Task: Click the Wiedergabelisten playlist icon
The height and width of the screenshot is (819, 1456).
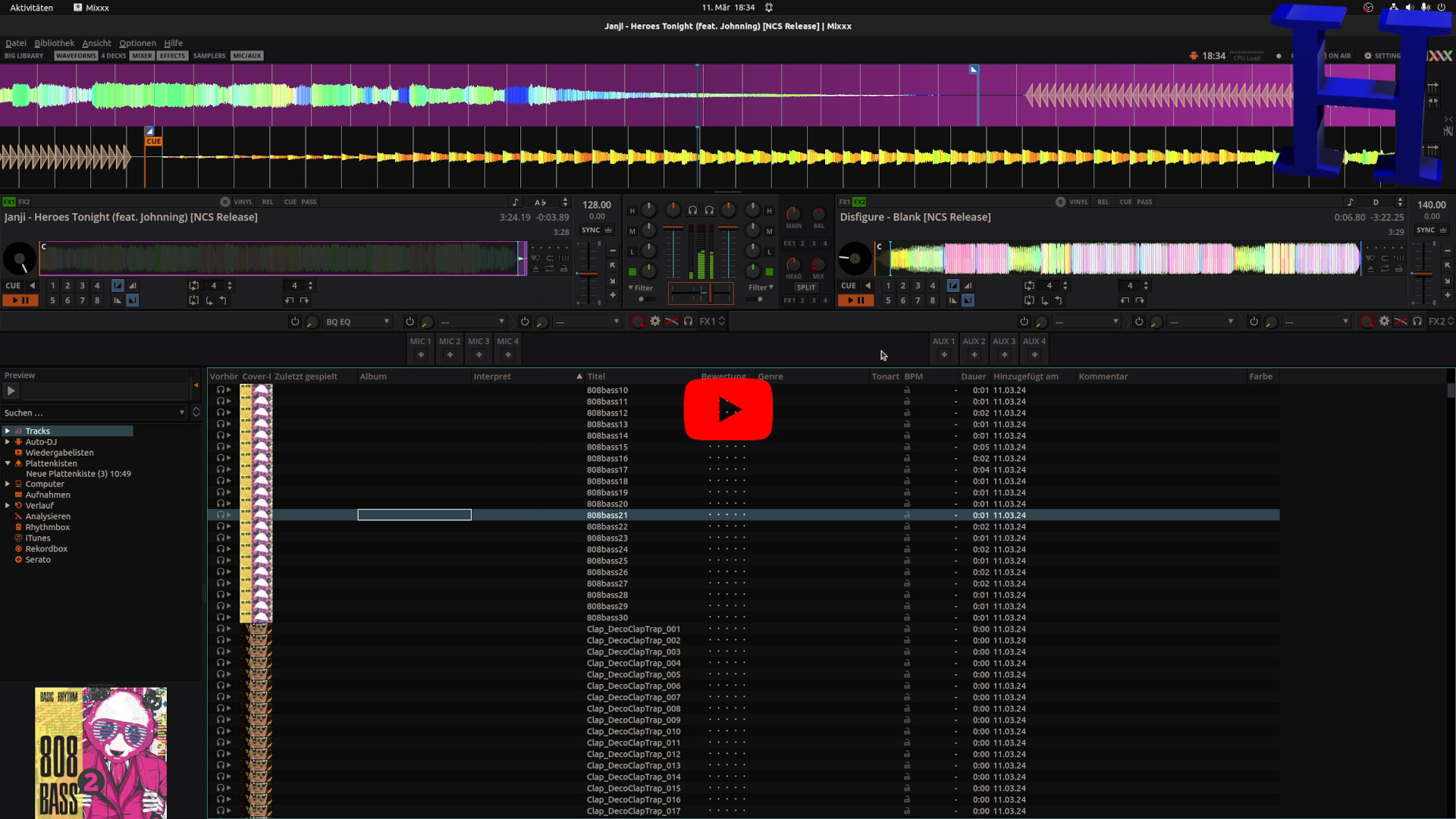Action: coord(18,453)
